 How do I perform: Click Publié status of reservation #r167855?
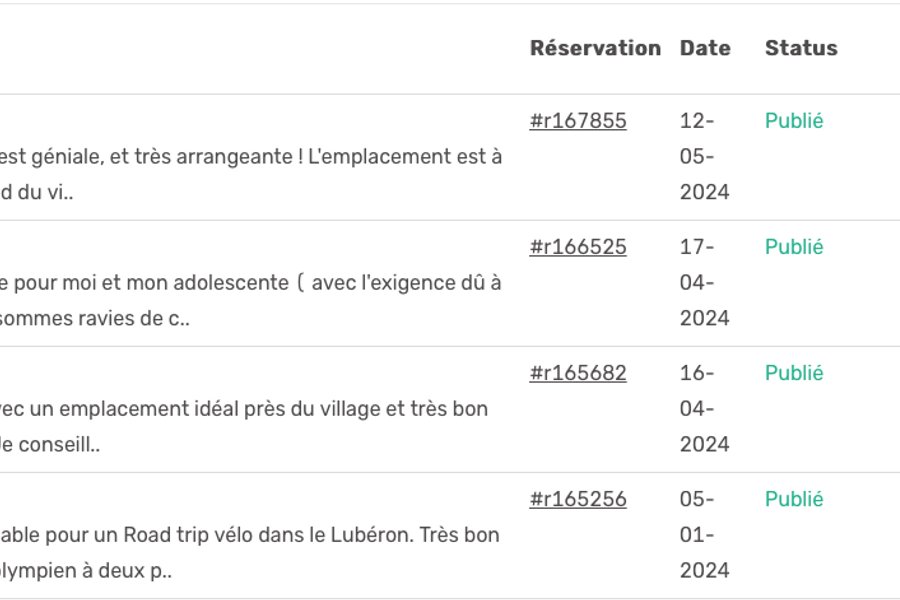click(x=794, y=121)
